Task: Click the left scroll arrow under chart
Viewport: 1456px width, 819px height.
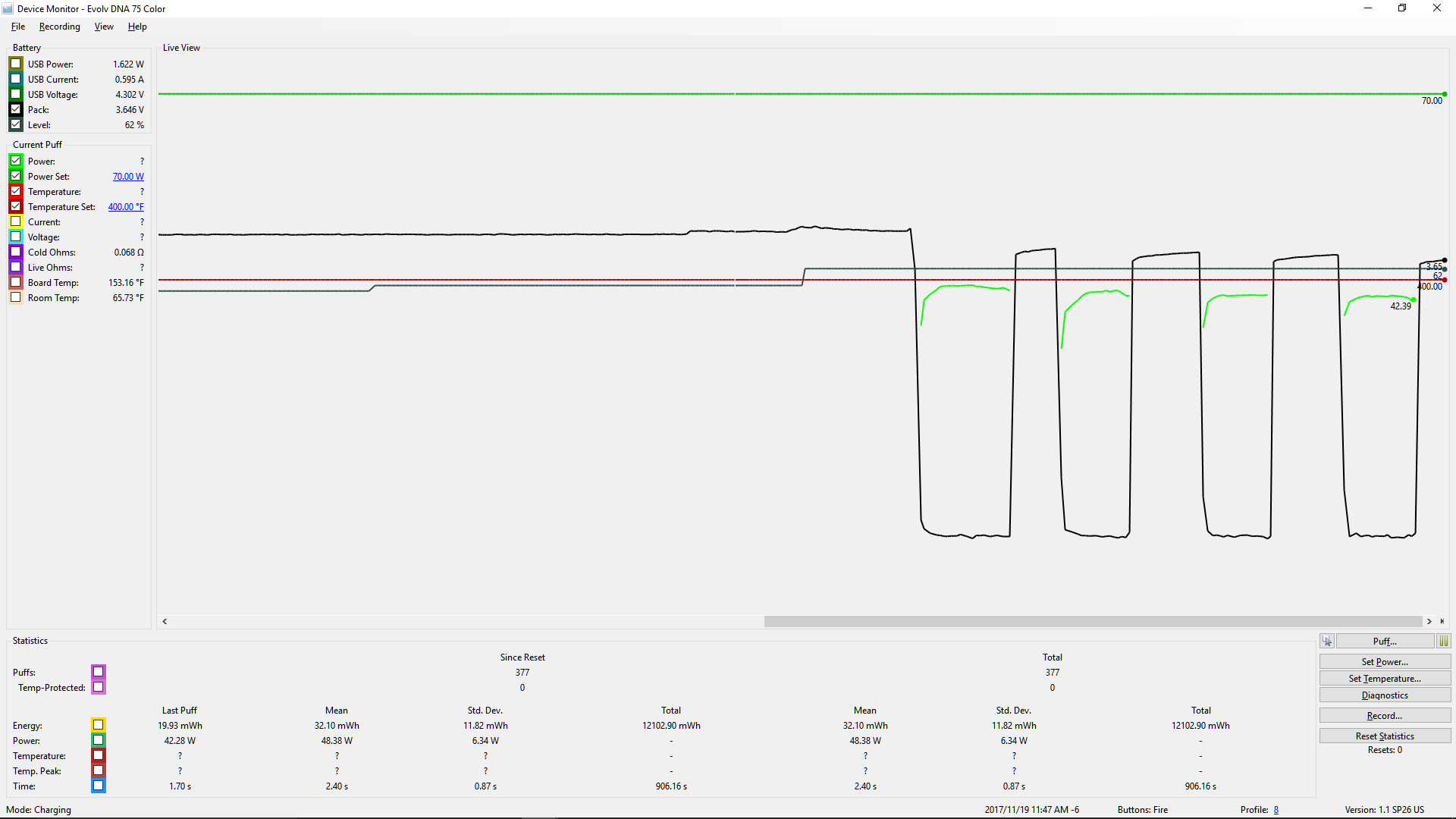Action: 165,621
